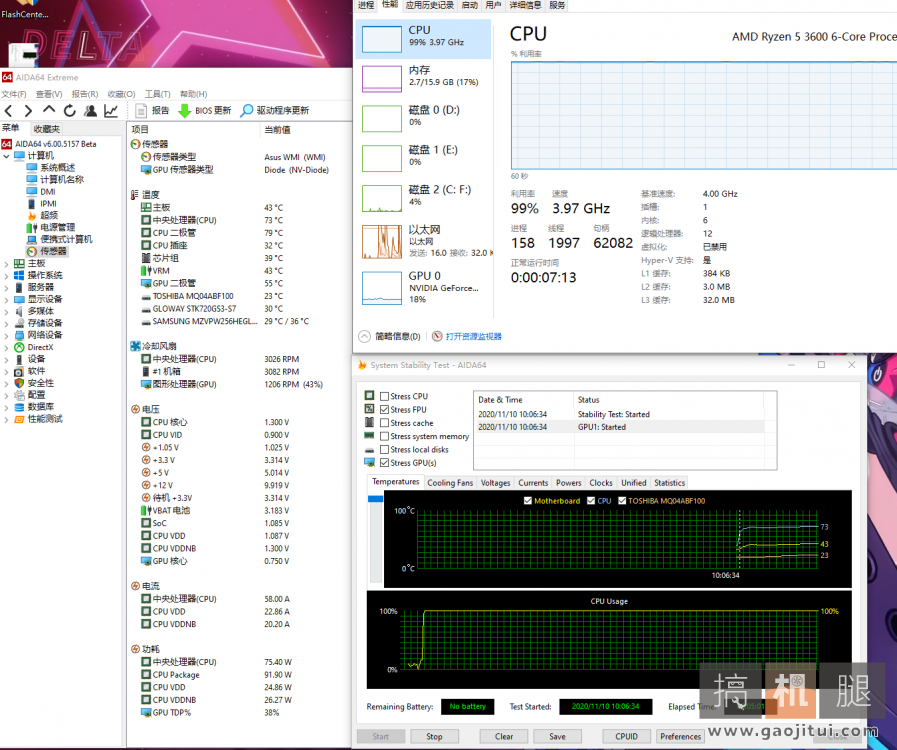
Task: Expand the 存储设备 tree node
Action: click(x=6, y=324)
